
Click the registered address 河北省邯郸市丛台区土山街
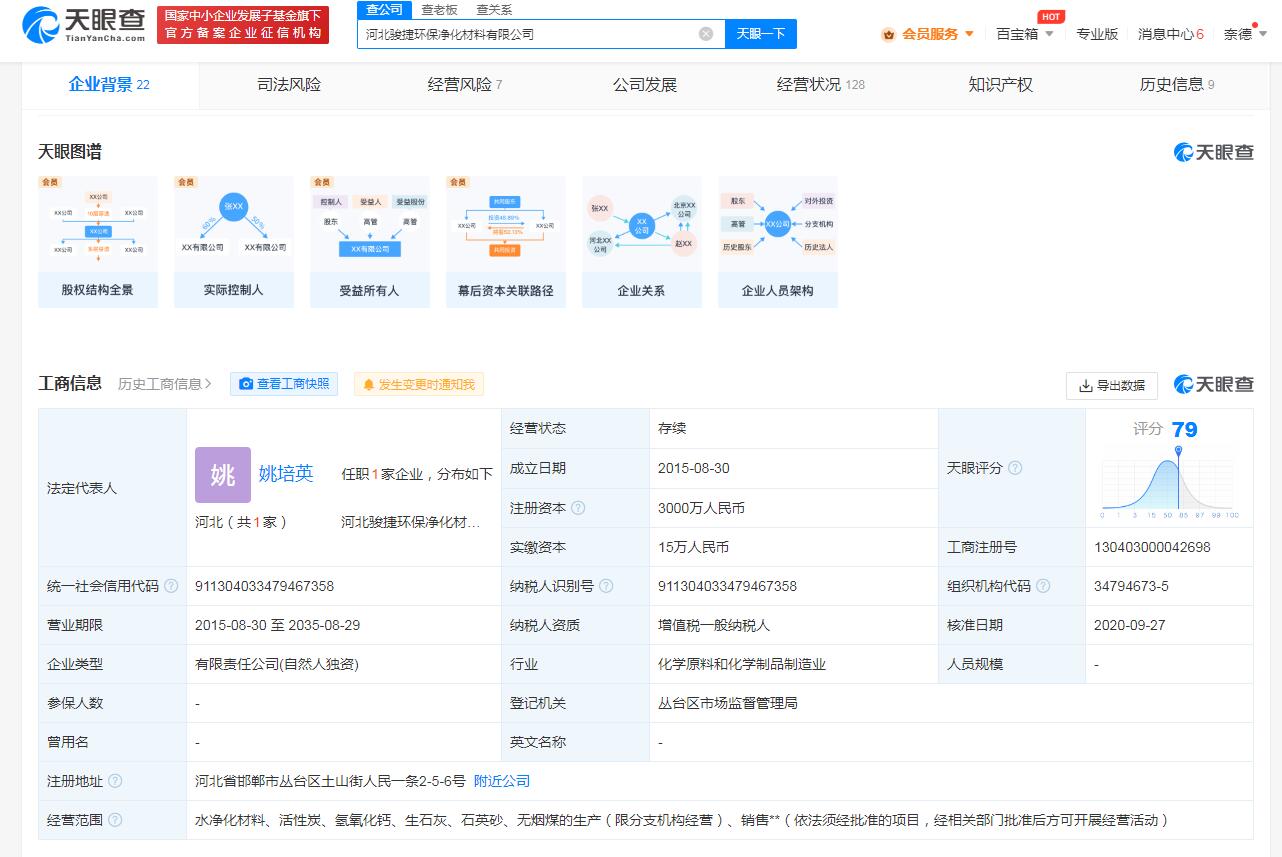pos(330,781)
